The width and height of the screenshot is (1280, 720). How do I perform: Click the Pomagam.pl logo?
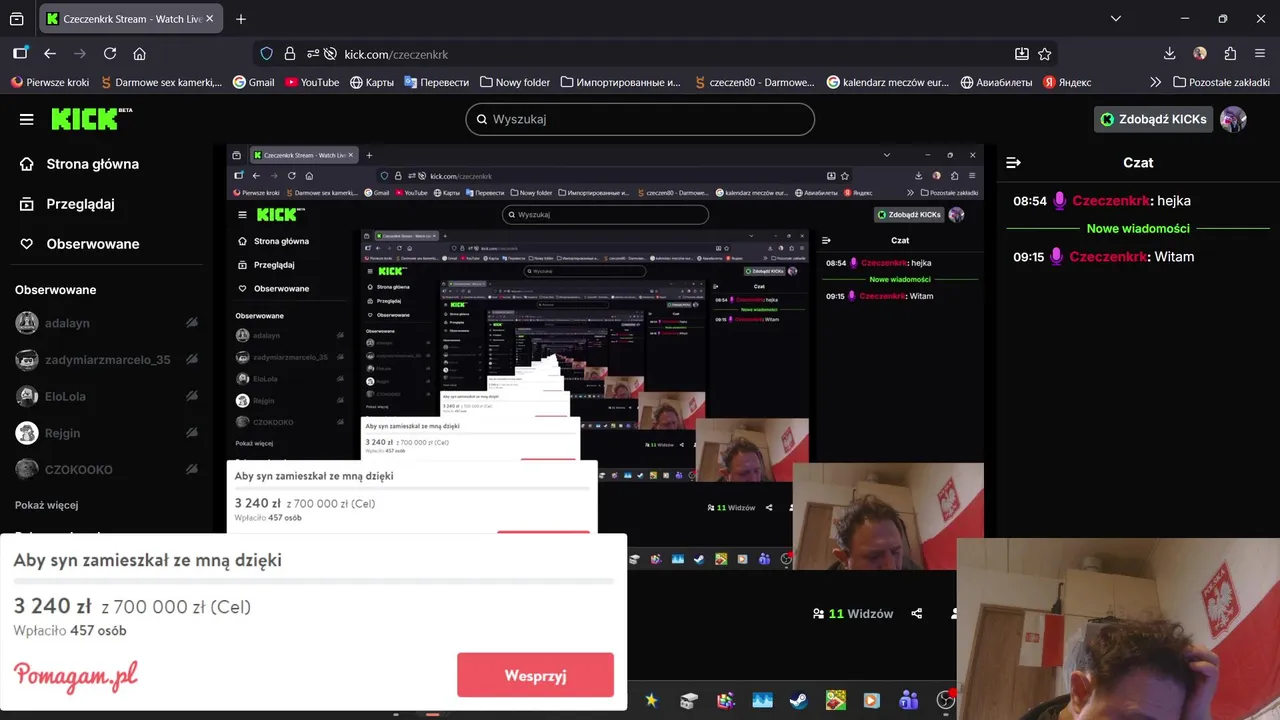coord(76,675)
